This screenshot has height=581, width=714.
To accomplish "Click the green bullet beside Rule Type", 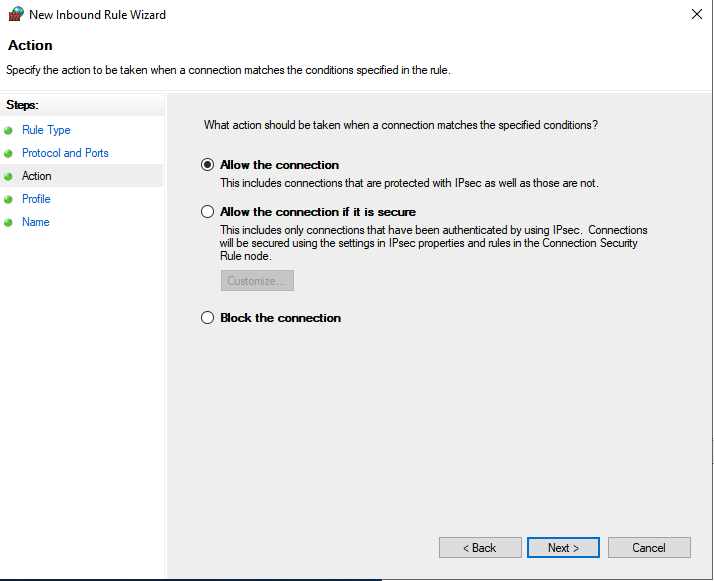I will 8,131.
